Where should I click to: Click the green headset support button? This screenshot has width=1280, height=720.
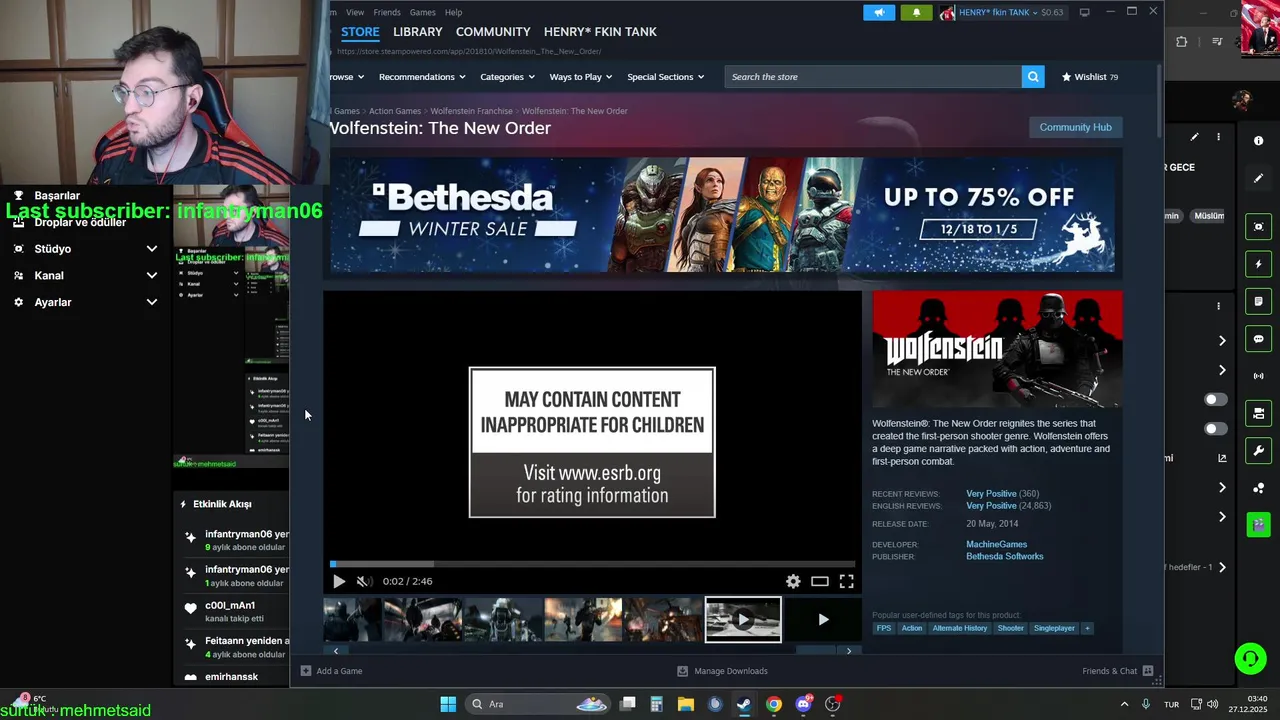1250,658
